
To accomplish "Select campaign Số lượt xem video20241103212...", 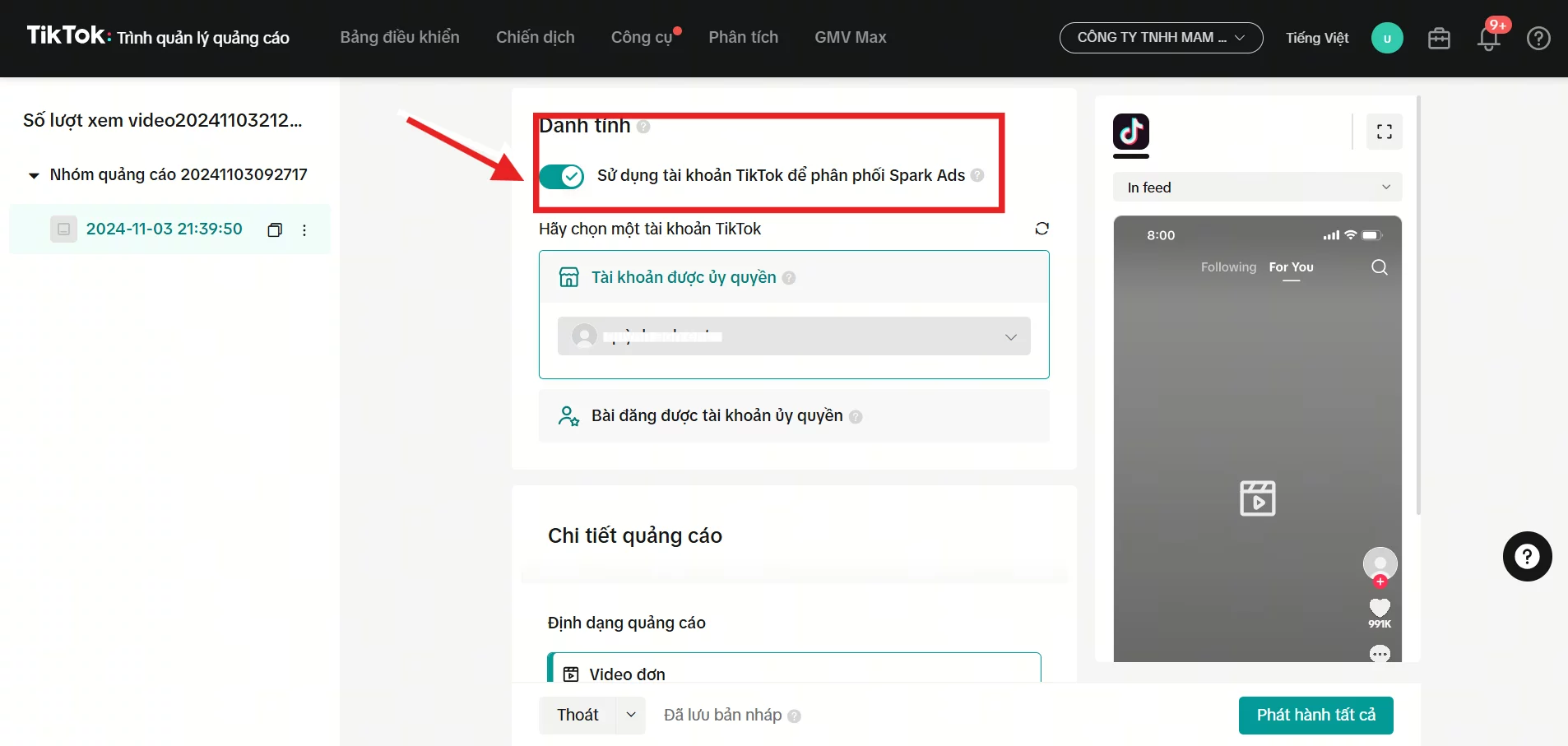I will [x=163, y=120].
